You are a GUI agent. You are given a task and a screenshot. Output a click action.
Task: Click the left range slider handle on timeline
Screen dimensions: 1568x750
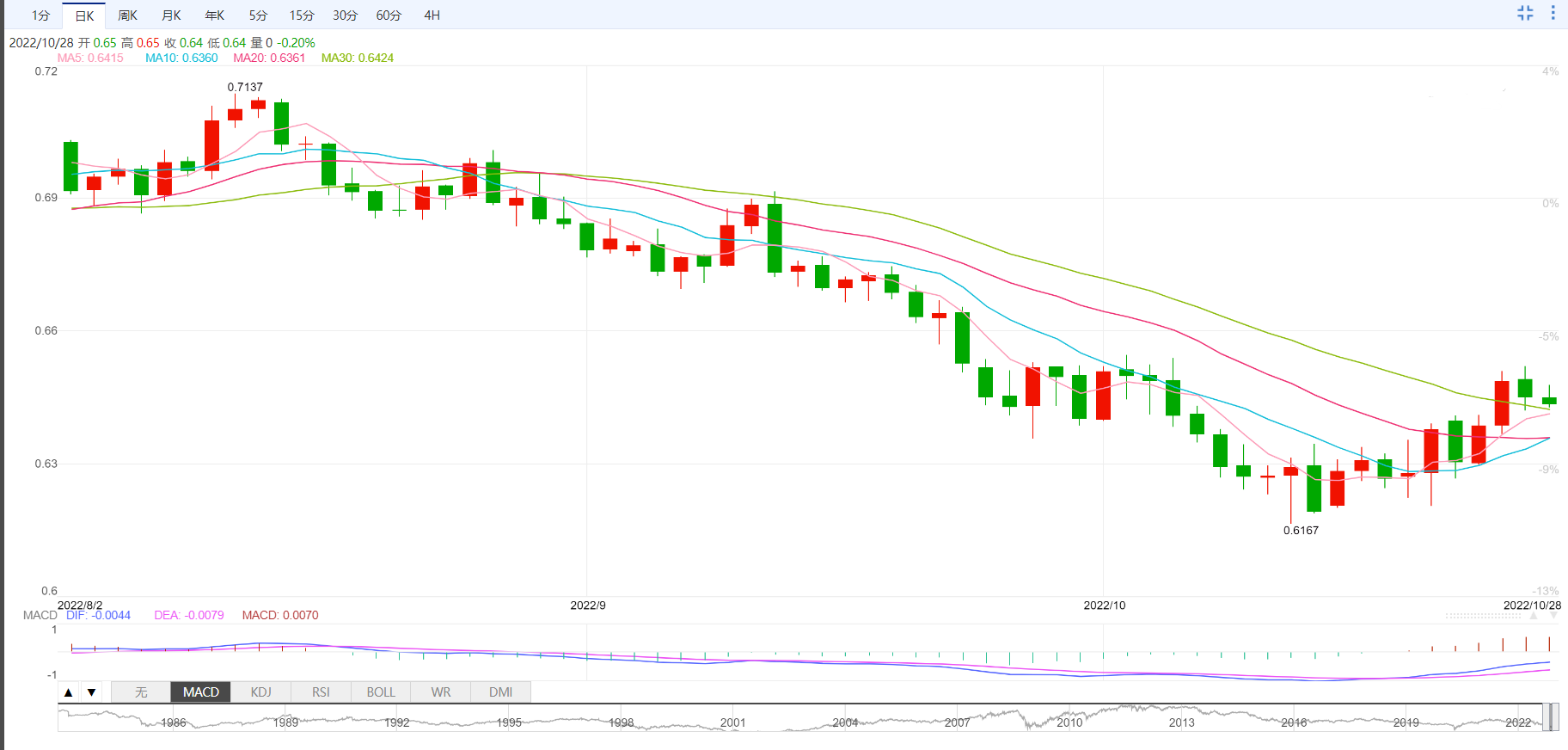tap(1546, 717)
